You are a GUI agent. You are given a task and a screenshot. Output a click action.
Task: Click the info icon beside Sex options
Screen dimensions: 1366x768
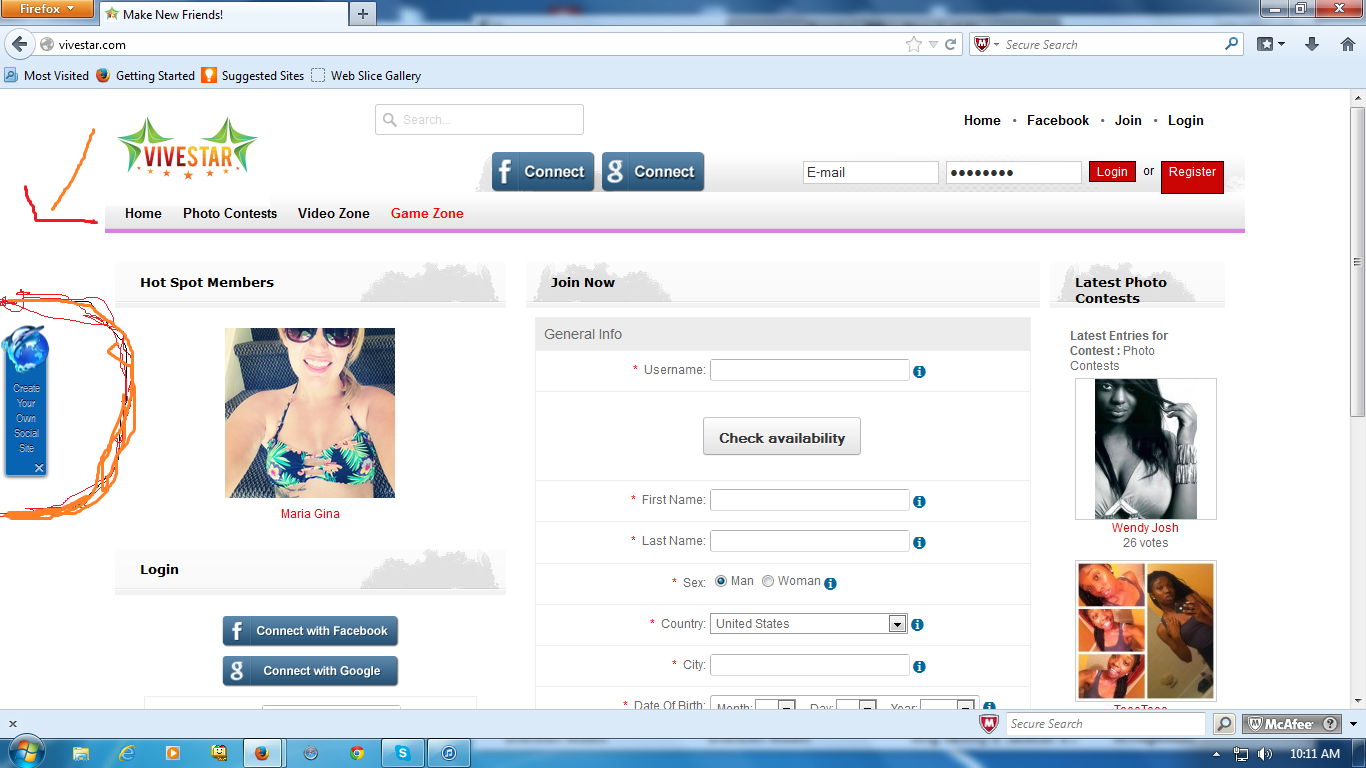tap(830, 583)
